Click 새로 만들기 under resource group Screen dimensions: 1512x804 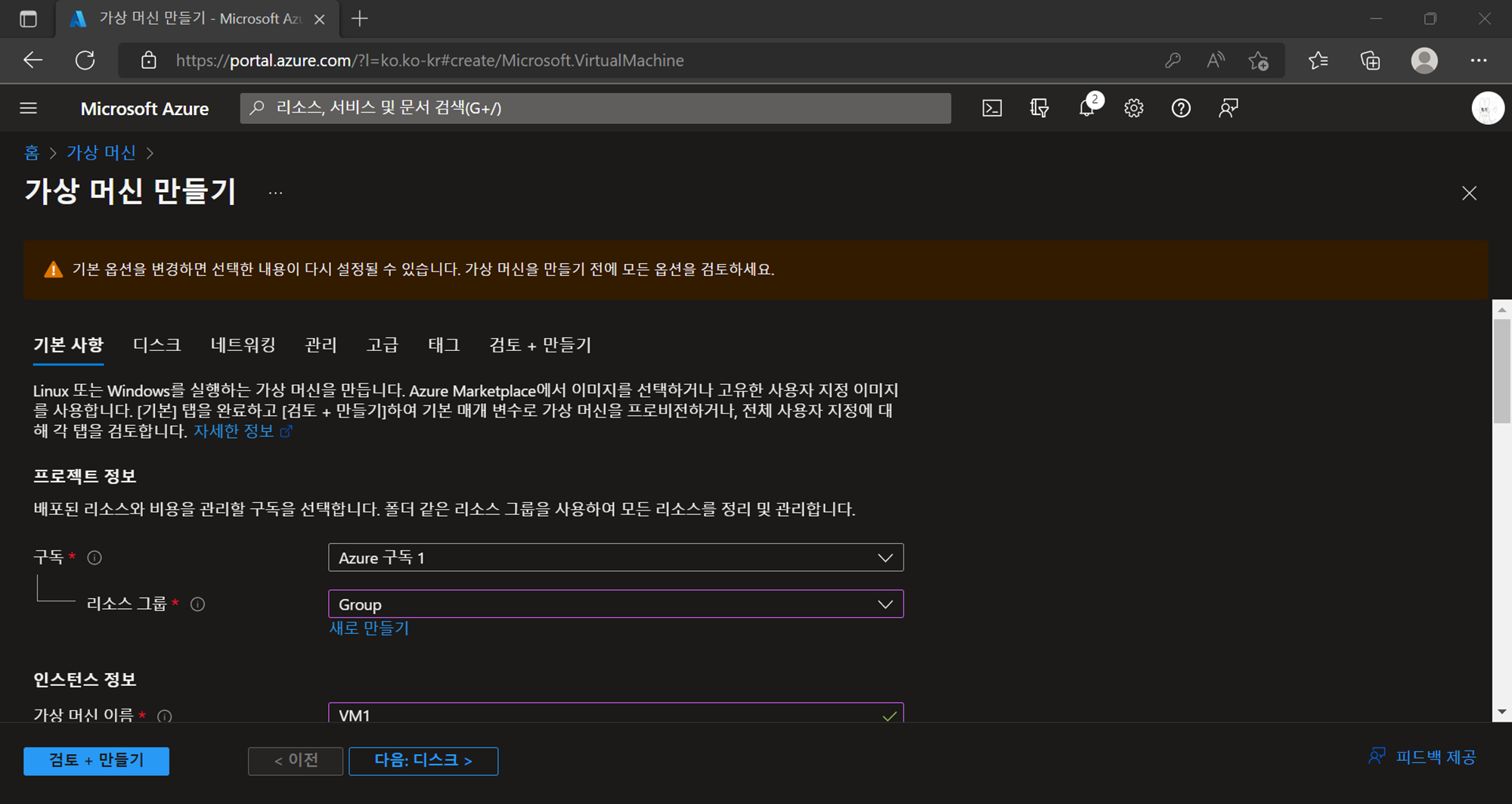click(369, 629)
